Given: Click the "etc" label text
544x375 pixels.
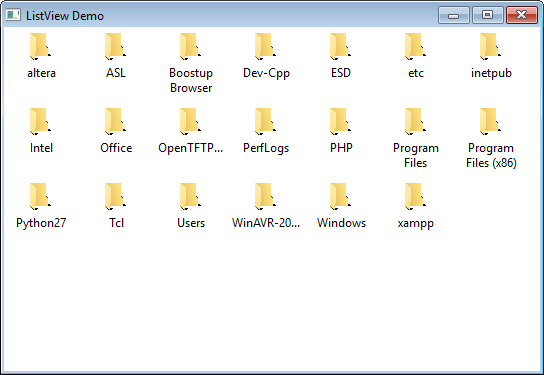Looking at the screenshot, I should coord(416,73).
